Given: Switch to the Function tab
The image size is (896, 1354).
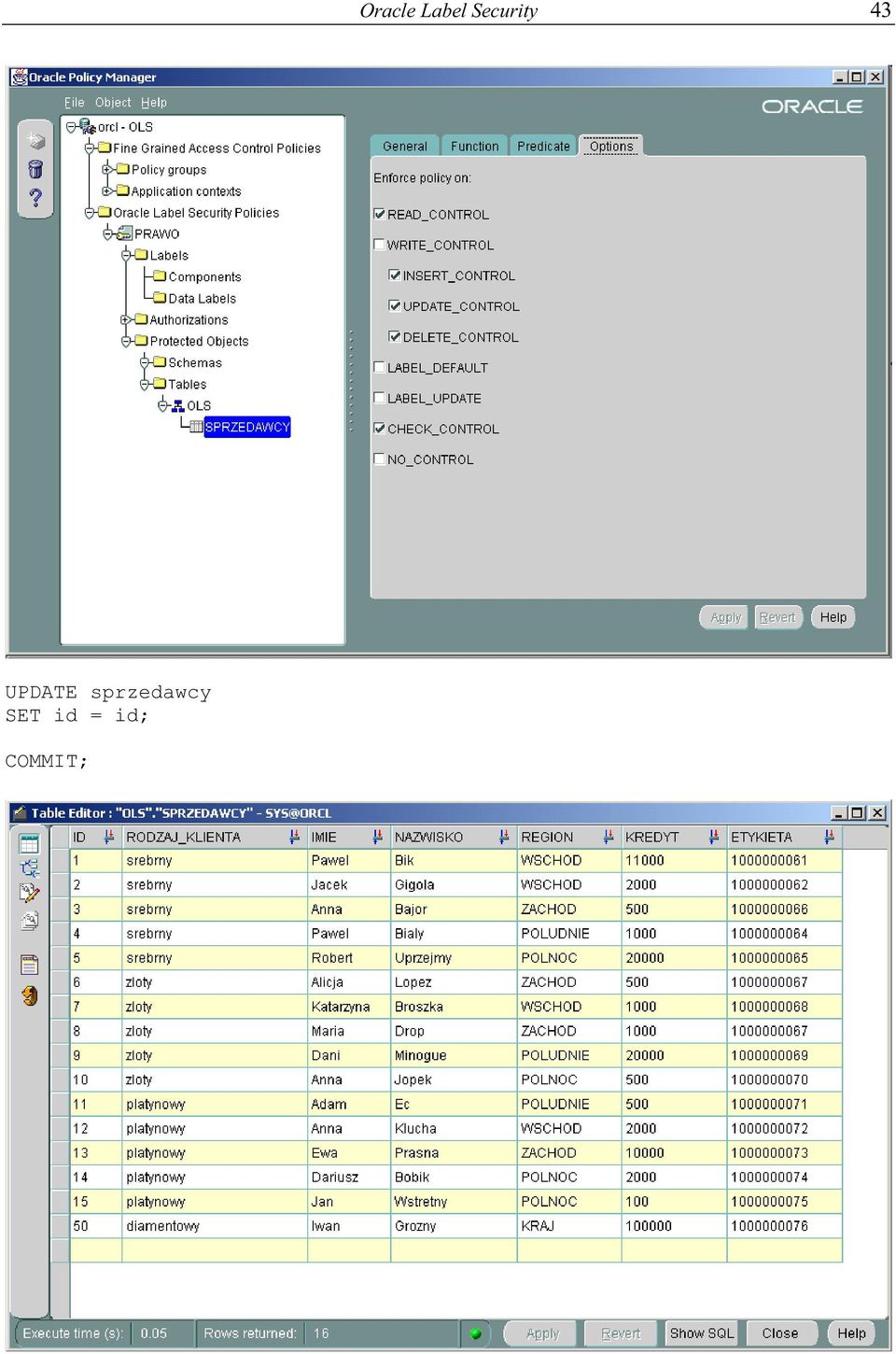Looking at the screenshot, I should [x=474, y=146].
